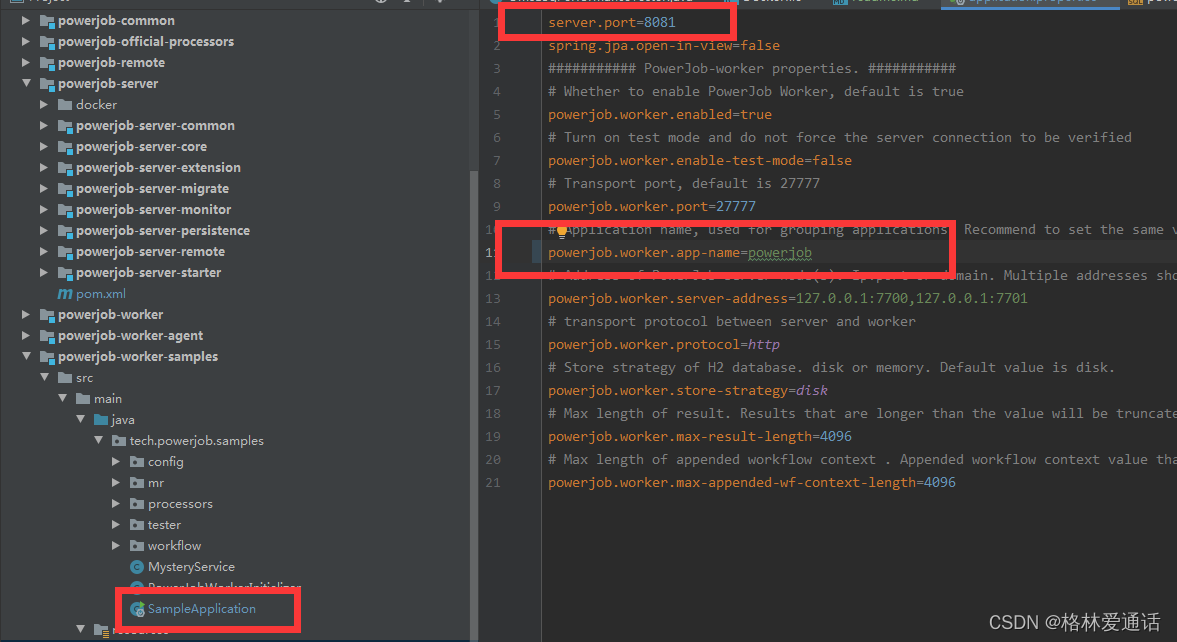Screen dimensions: 1177x642
Task: Click the MysteryService class icon
Action: click(x=137, y=567)
